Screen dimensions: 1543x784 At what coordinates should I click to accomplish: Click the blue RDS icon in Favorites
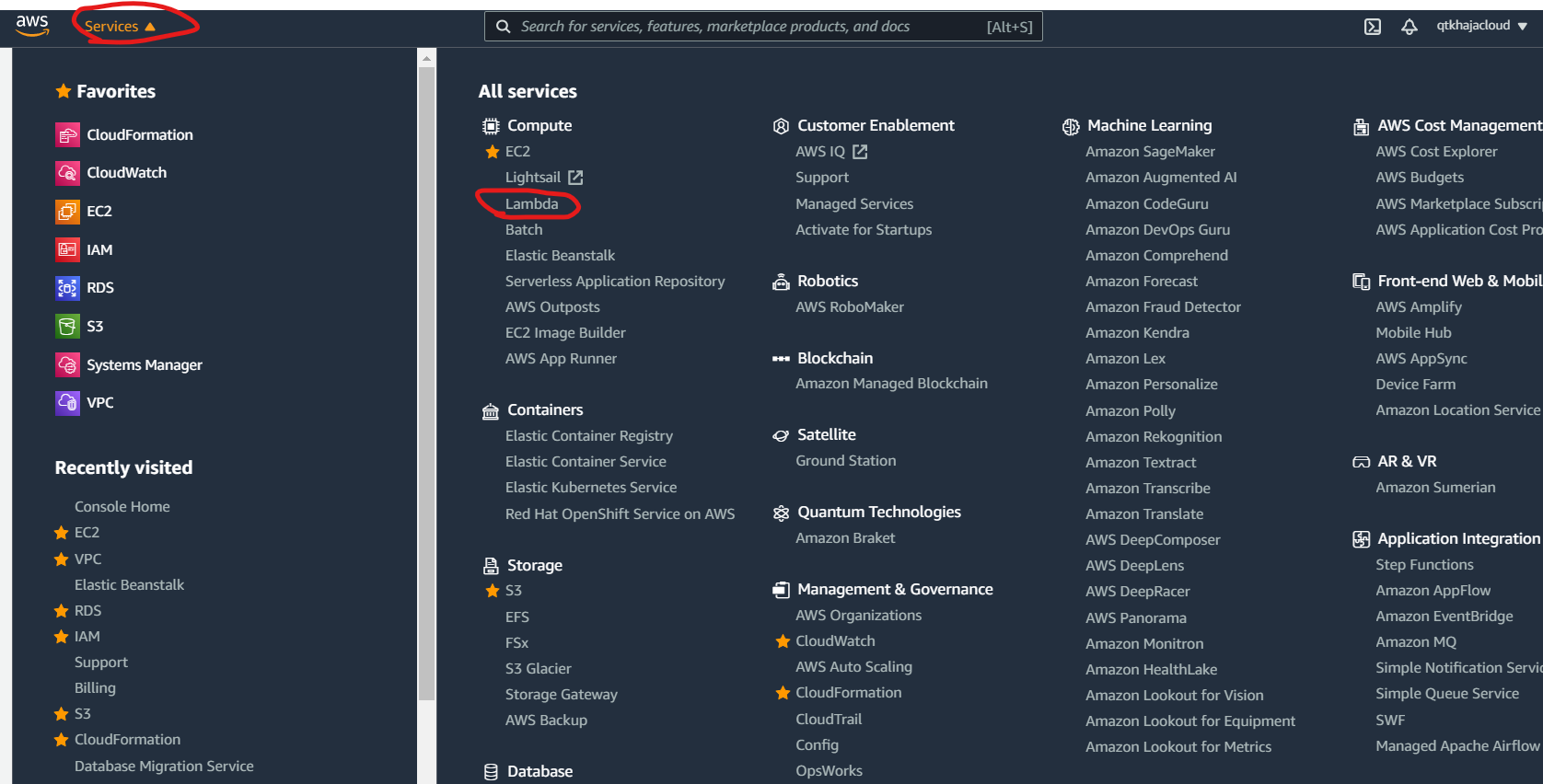coord(67,288)
